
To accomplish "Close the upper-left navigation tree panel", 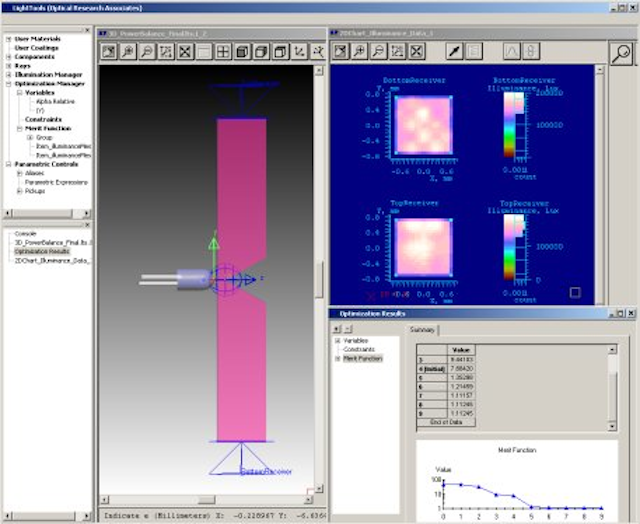I will [x=87, y=30].
